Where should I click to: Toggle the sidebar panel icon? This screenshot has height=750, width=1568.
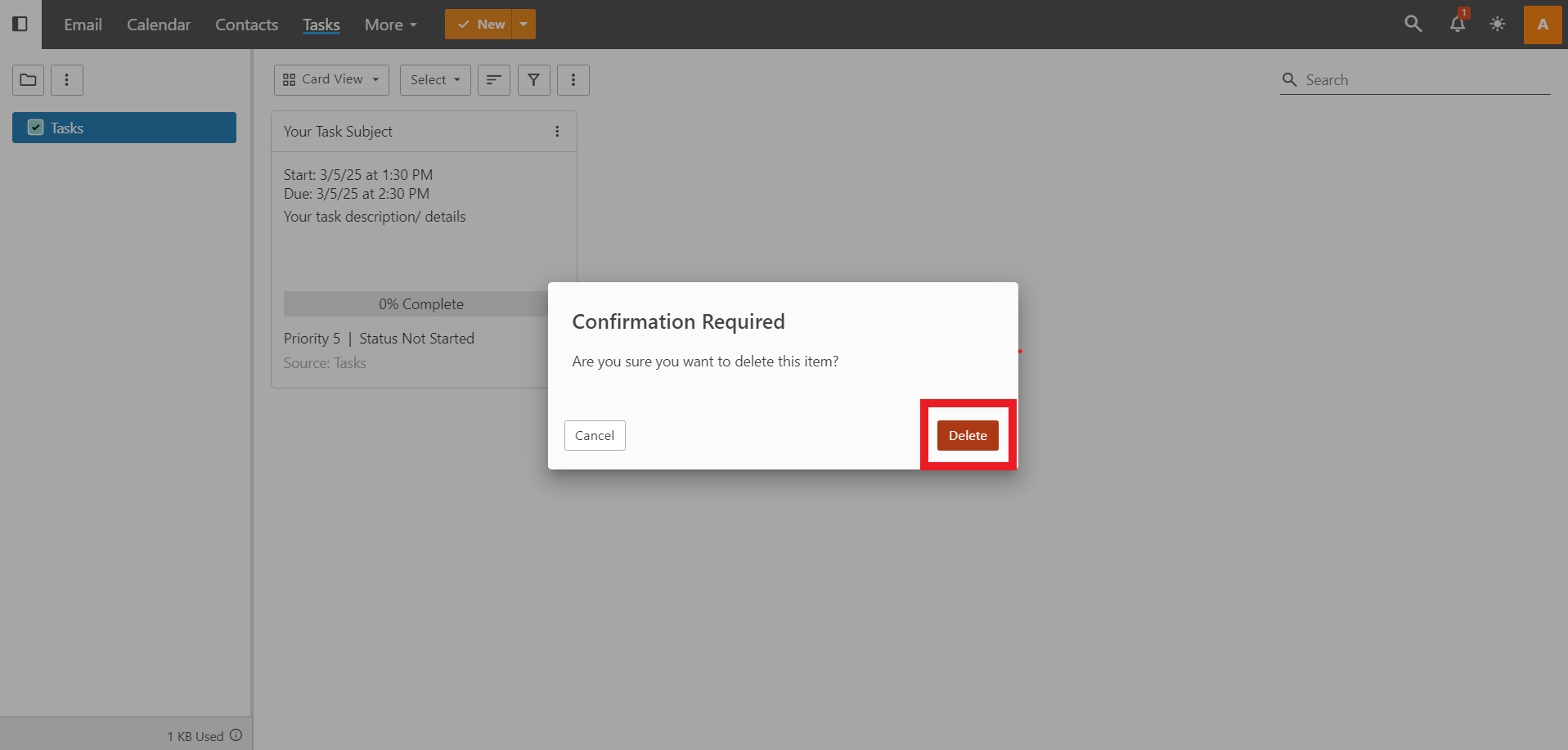(20, 25)
